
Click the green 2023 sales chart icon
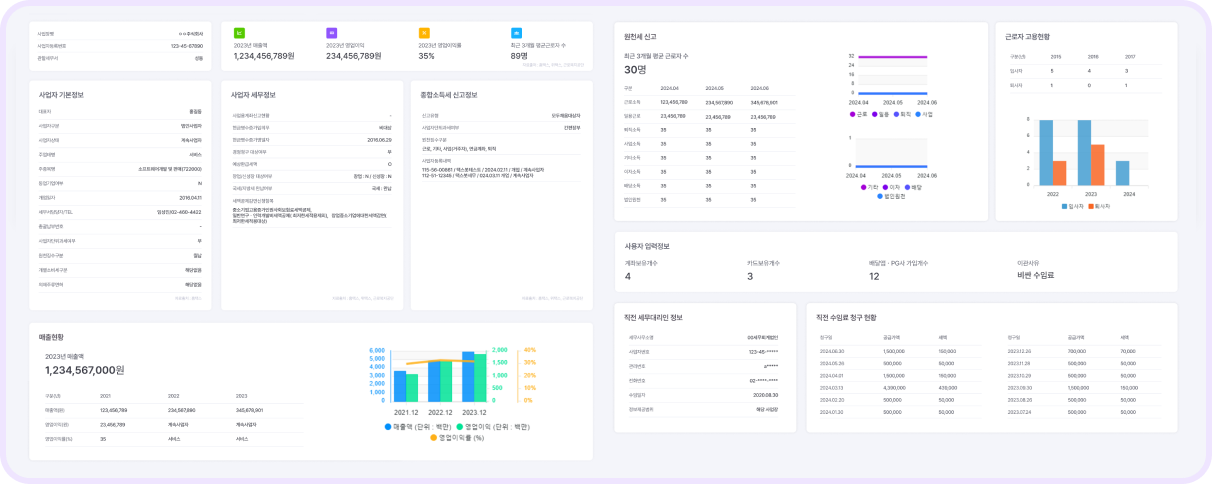239,33
